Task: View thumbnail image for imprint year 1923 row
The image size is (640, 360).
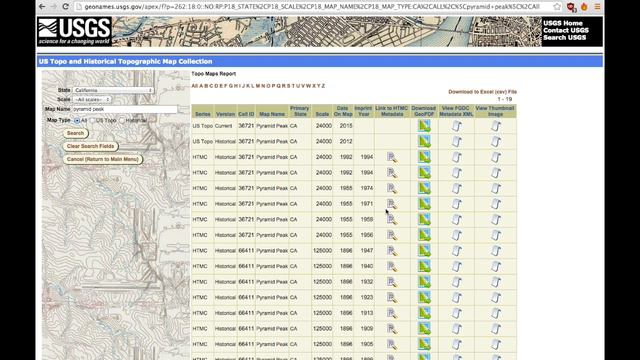Action: [x=496, y=297]
